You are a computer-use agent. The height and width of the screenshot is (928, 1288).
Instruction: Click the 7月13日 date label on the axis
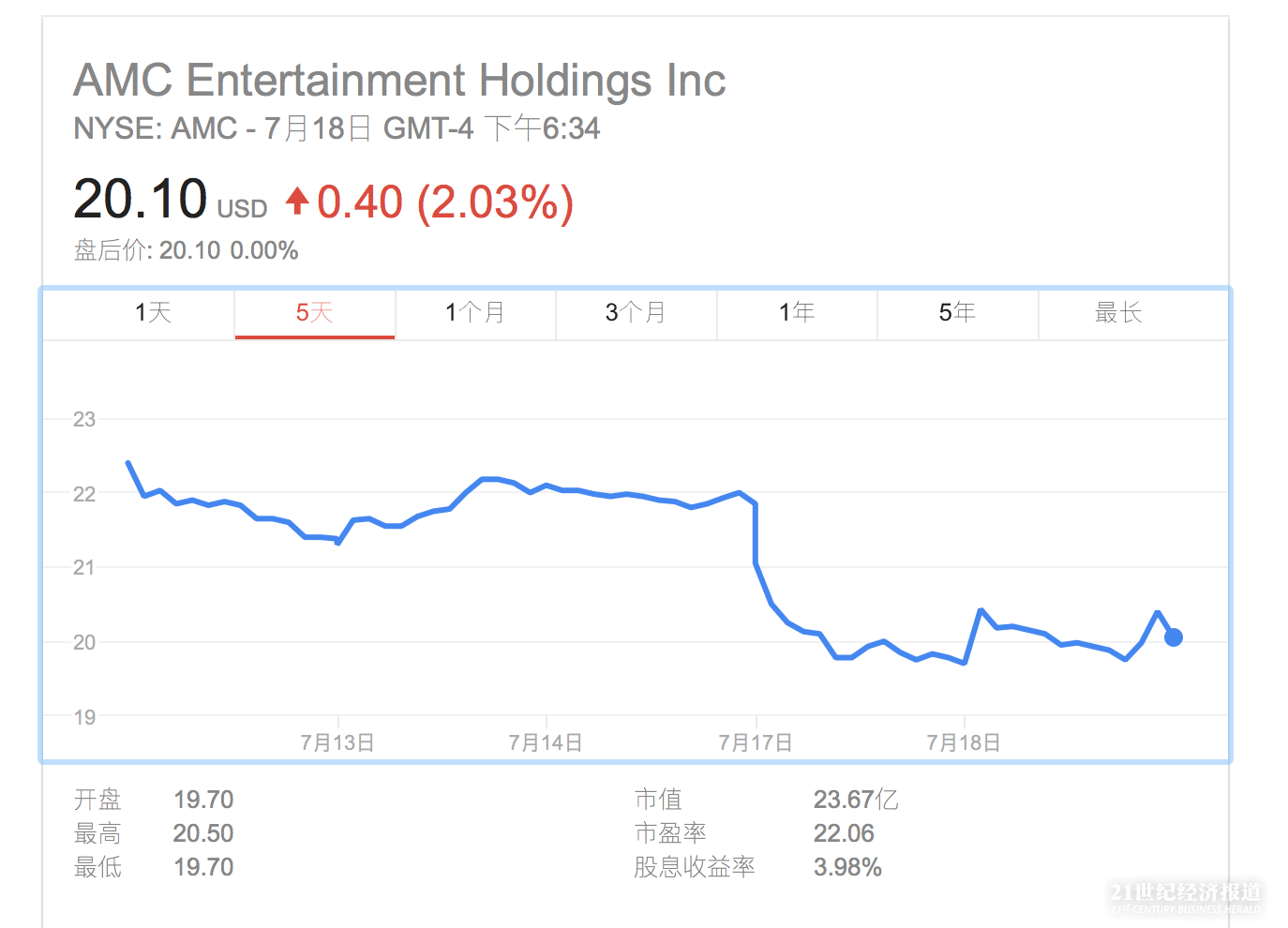pyautogui.click(x=337, y=743)
